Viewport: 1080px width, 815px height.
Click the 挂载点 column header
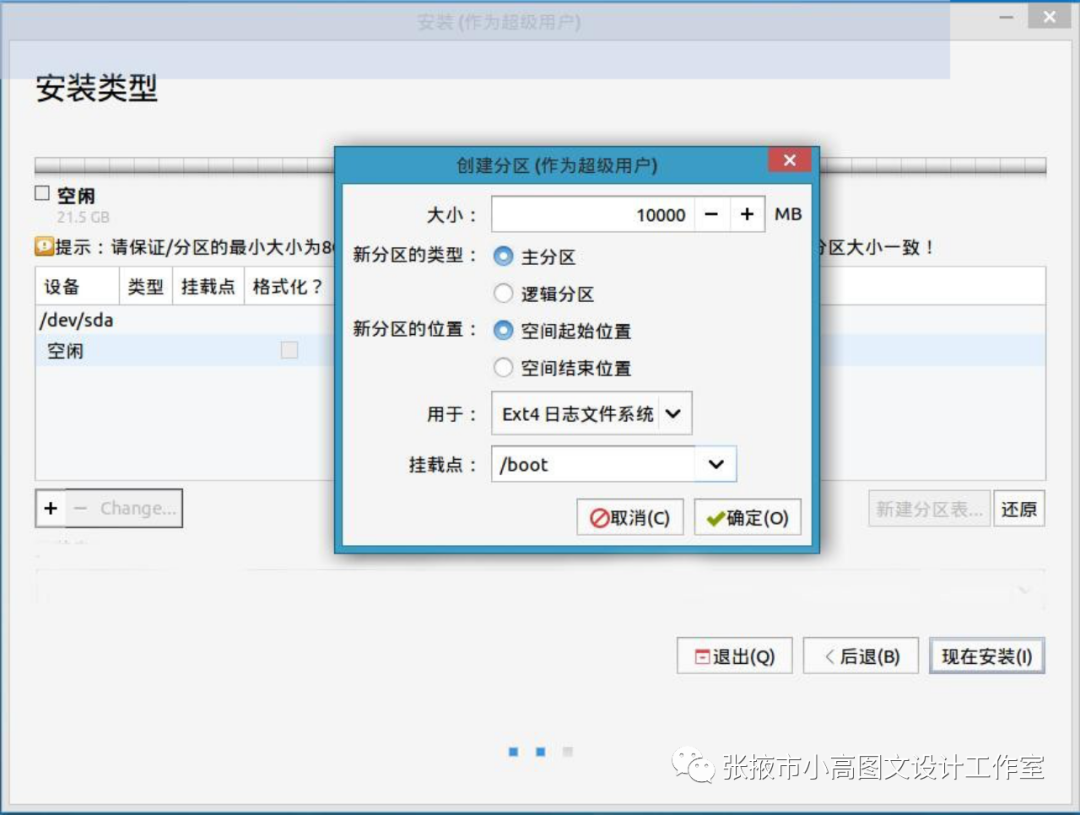[x=208, y=287]
